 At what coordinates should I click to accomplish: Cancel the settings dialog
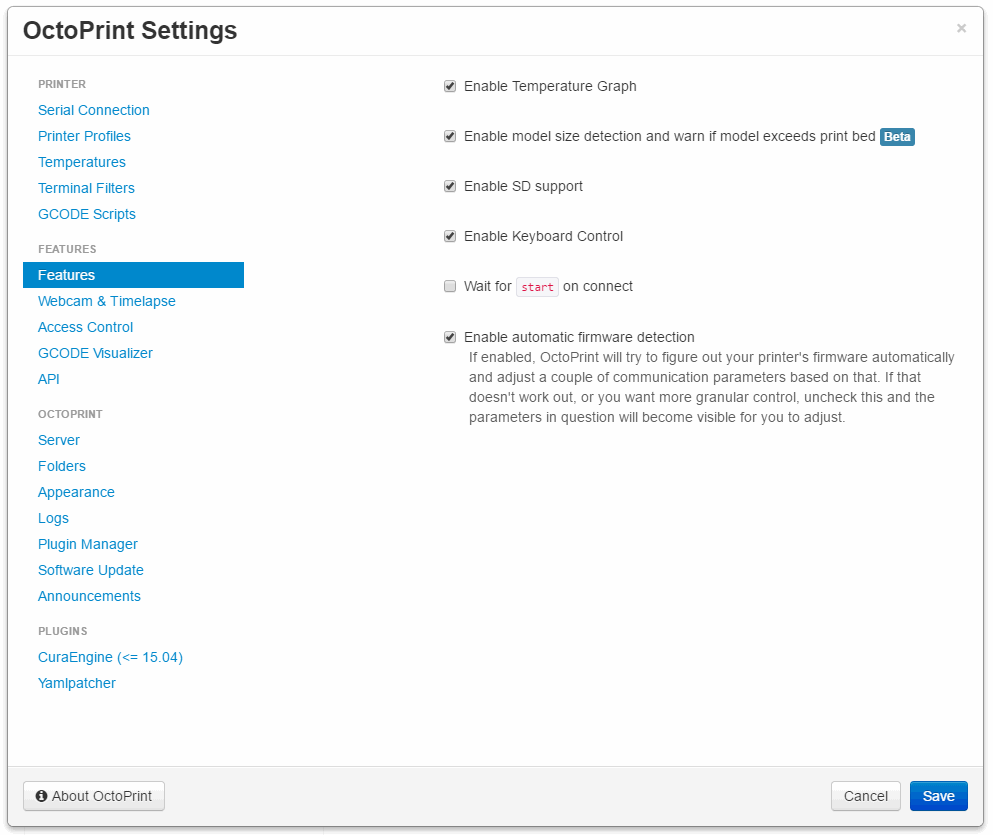tap(866, 796)
